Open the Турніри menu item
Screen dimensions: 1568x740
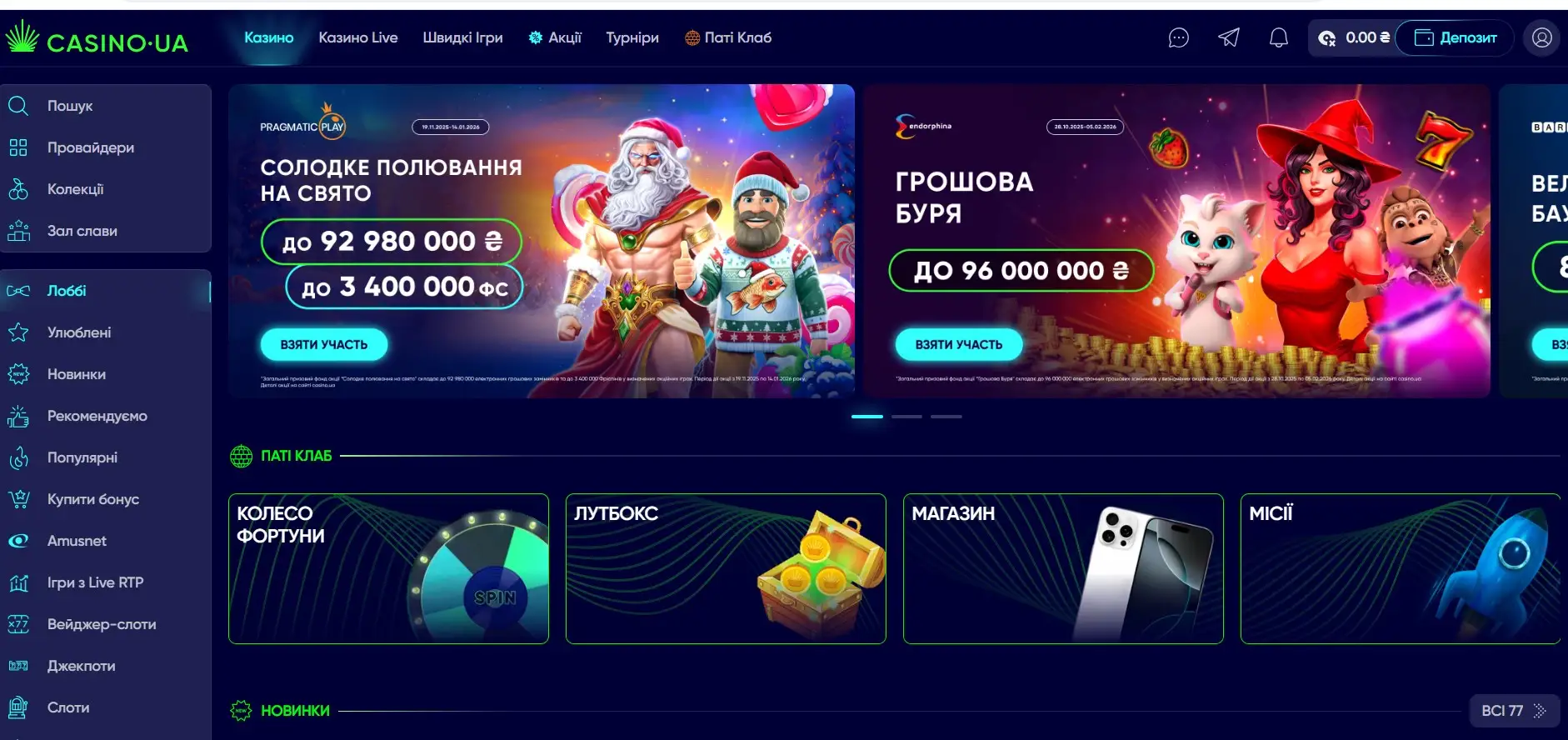point(632,37)
